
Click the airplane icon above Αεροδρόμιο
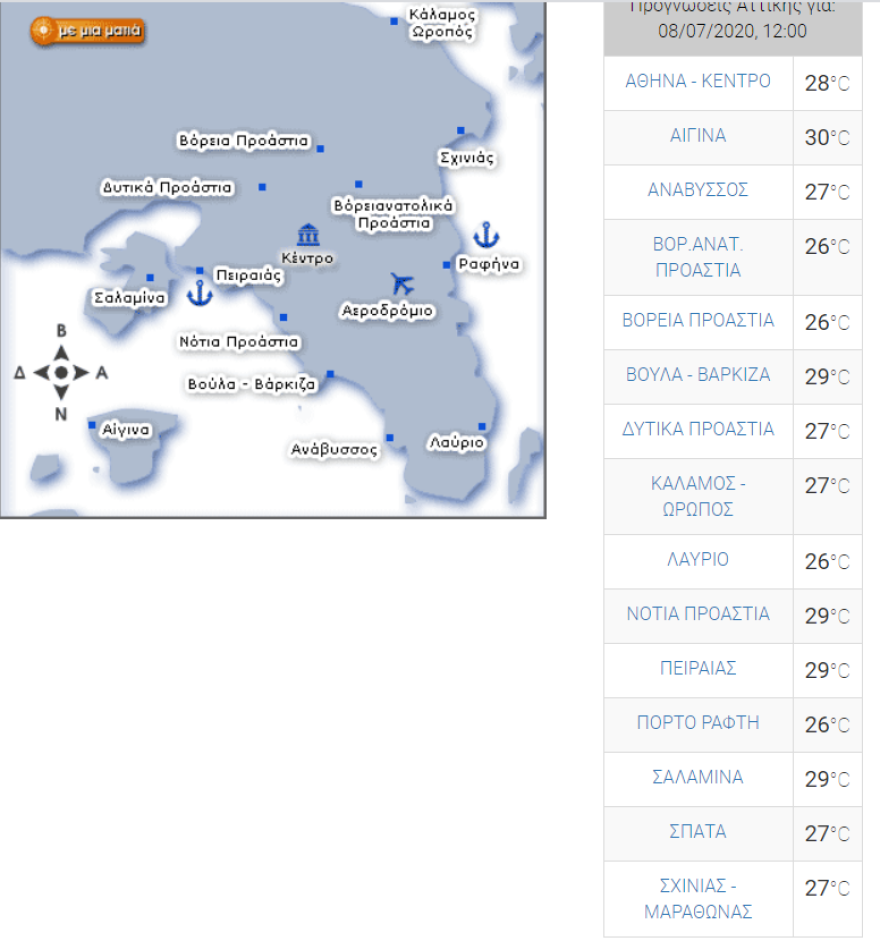coord(403,284)
